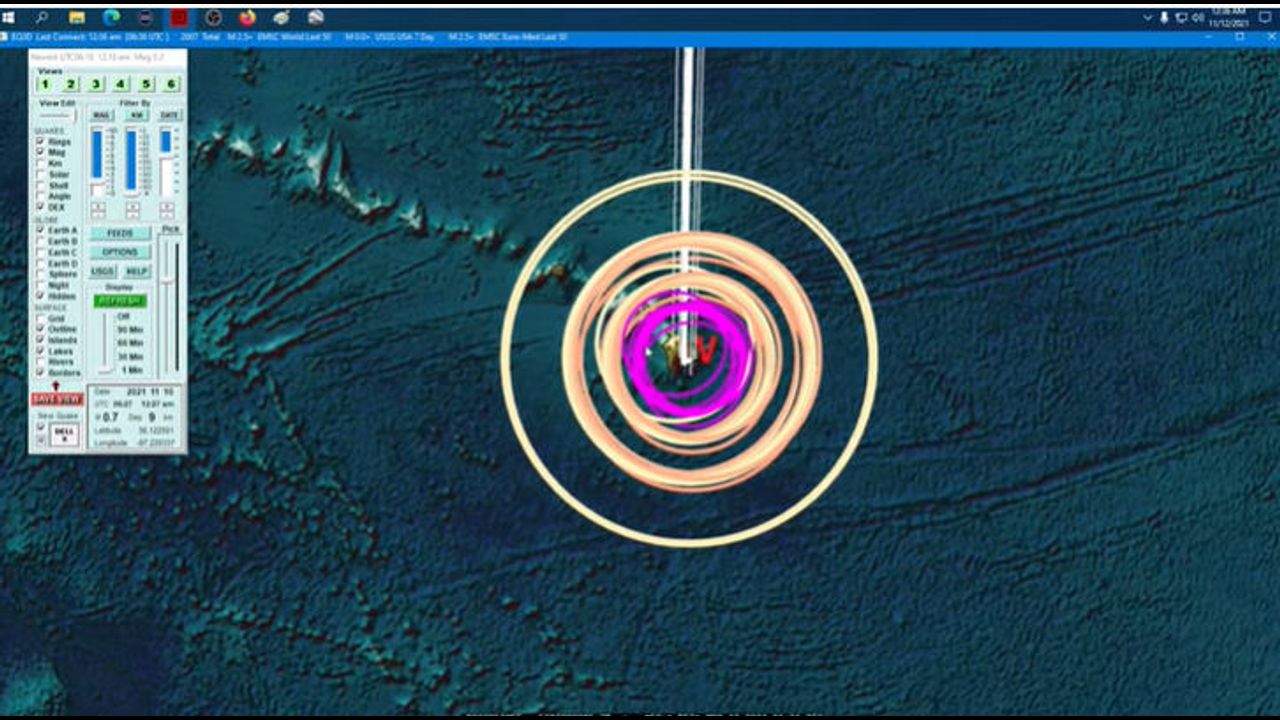Click the Pick vertical slider handle
The width and height of the screenshot is (1280, 720).
point(168,281)
